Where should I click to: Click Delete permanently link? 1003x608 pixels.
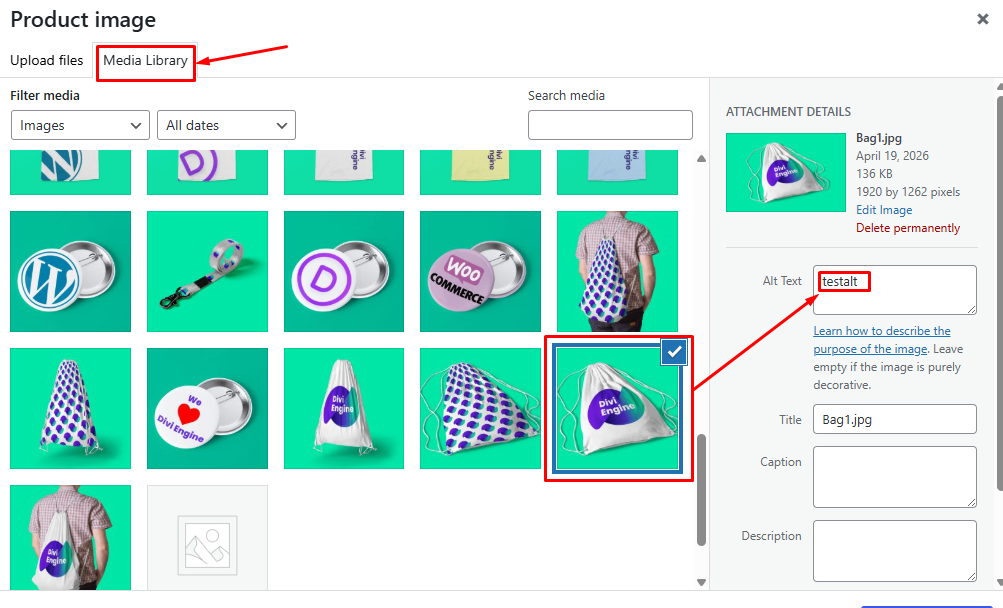coord(908,228)
